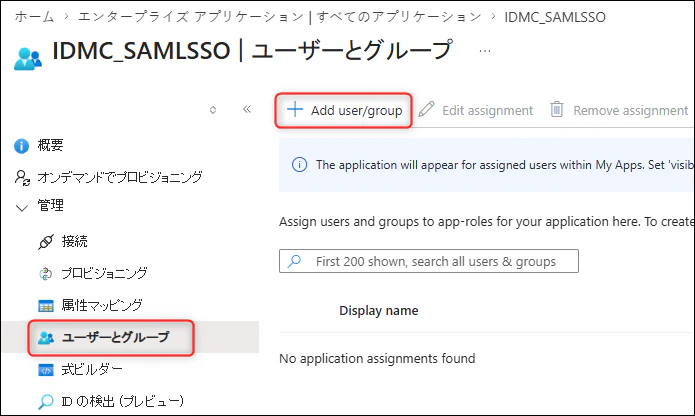Select 管理 section header
The width and height of the screenshot is (695, 416).
pyautogui.click(x=50, y=206)
